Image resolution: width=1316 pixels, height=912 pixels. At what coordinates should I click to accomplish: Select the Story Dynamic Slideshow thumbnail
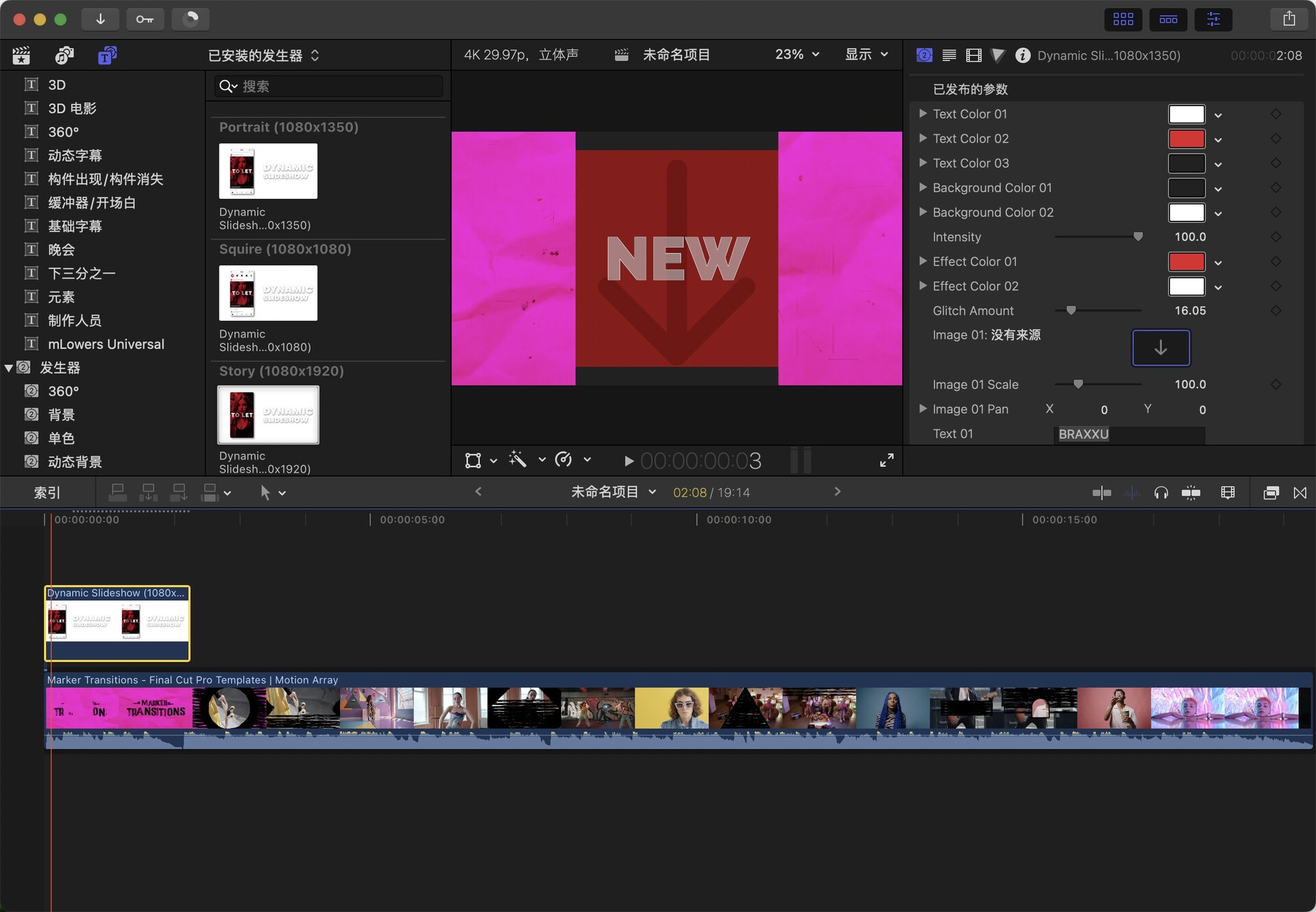pyautogui.click(x=268, y=415)
